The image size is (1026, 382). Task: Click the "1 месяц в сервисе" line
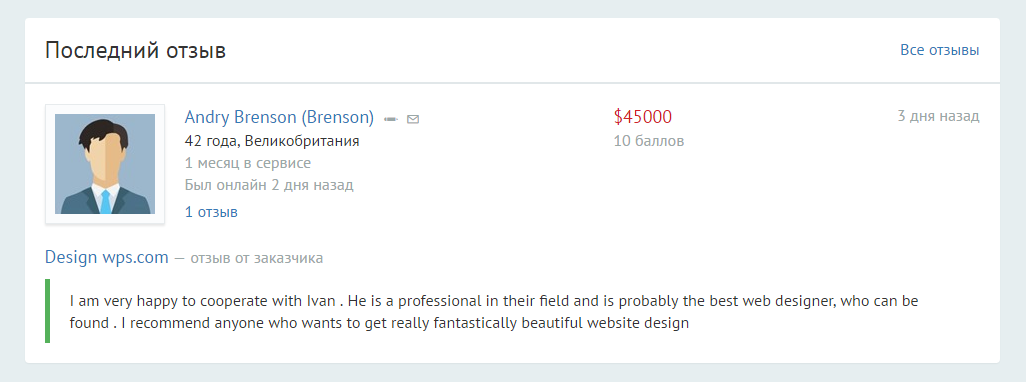point(247,163)
